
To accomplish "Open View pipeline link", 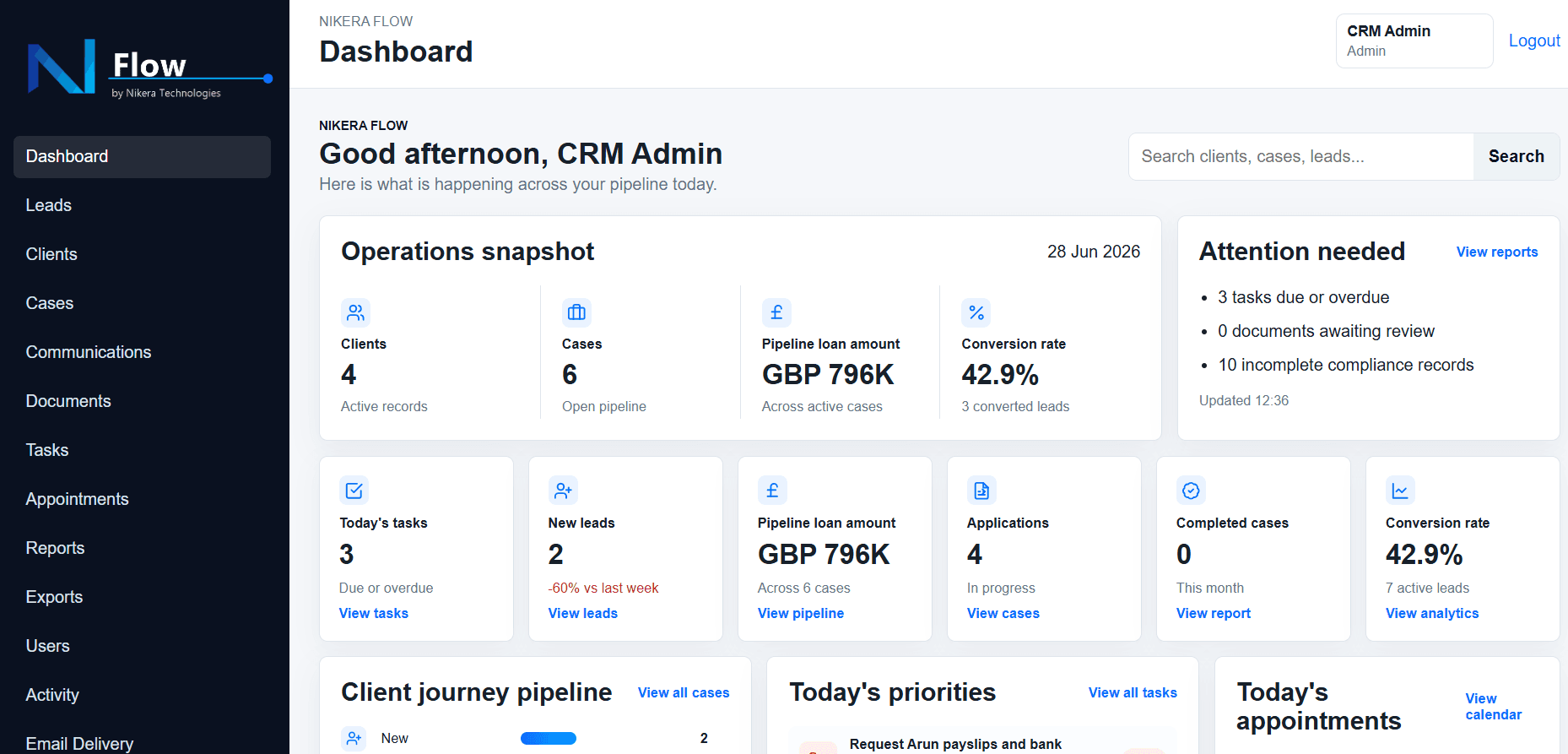I will 801,613.
